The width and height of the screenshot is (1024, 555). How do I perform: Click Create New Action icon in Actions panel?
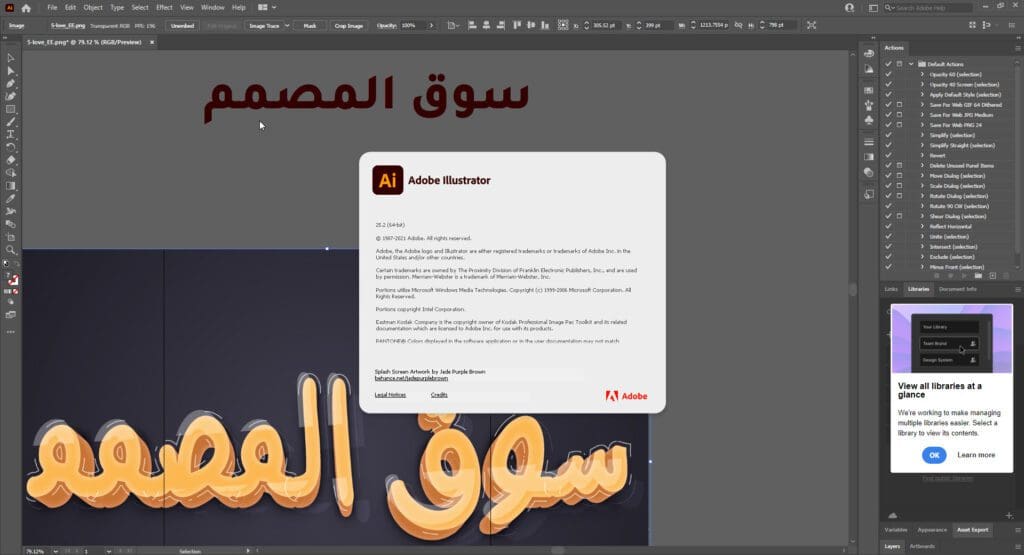[993, 276]
